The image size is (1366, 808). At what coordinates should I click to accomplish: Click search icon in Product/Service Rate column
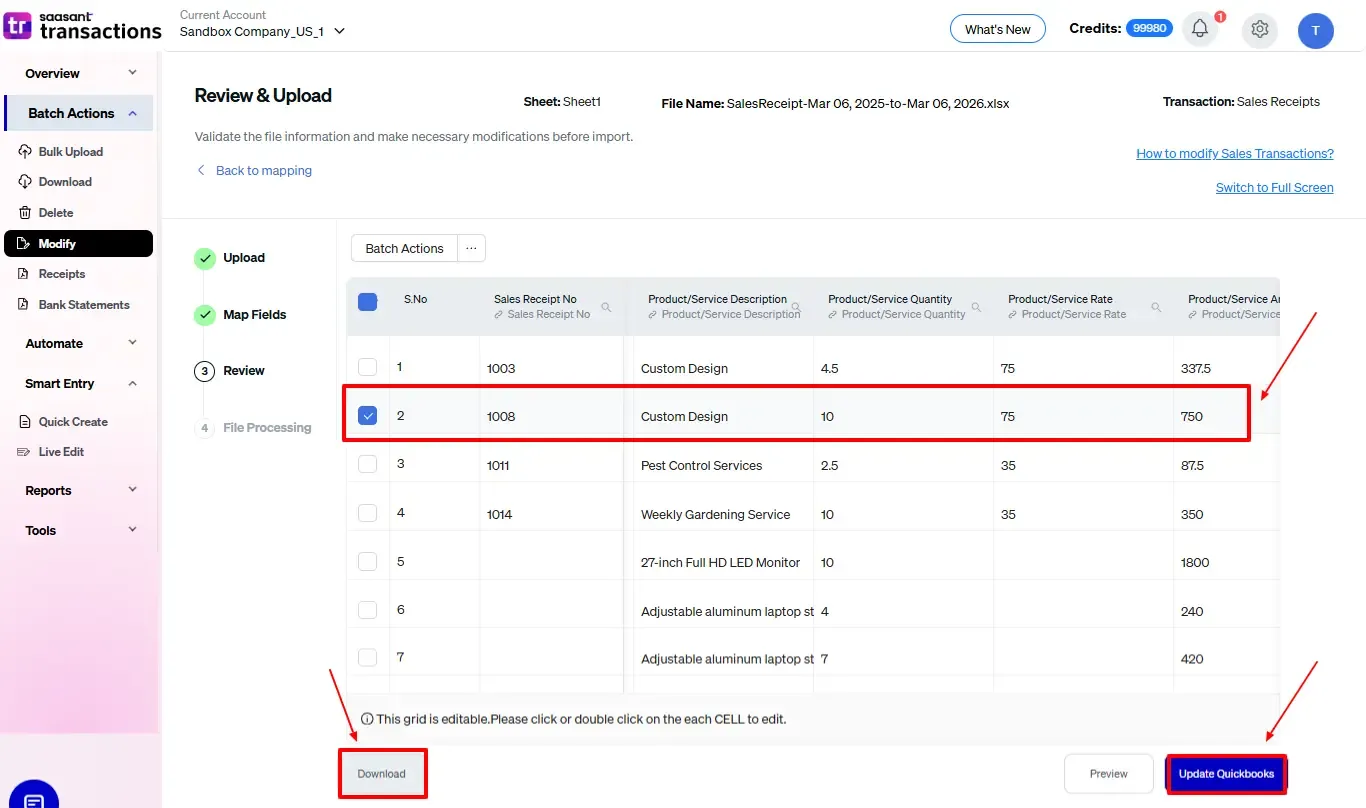click(x=1156, y=307)
